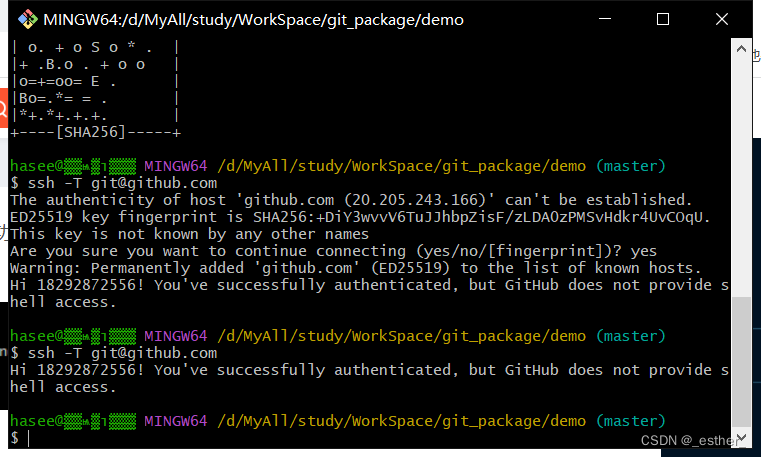Minimize the MINGW64 terminal window

605,19
